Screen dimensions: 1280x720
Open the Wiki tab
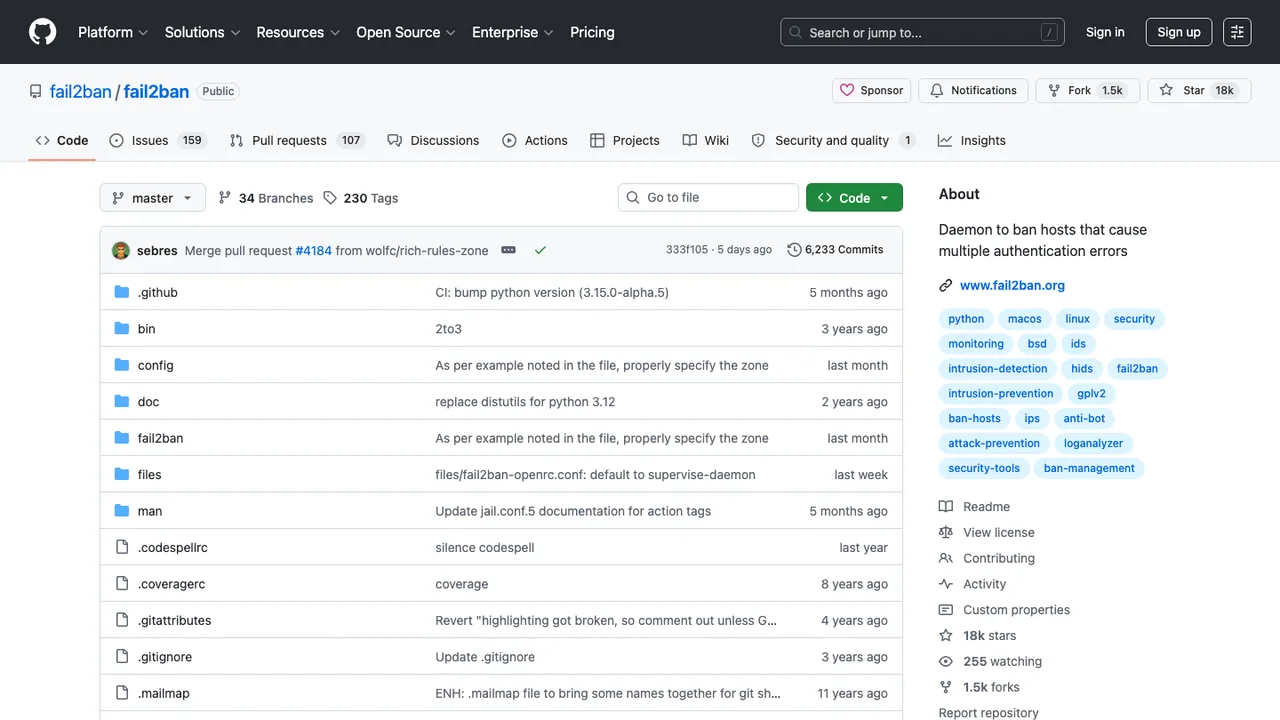click(706, 141)
